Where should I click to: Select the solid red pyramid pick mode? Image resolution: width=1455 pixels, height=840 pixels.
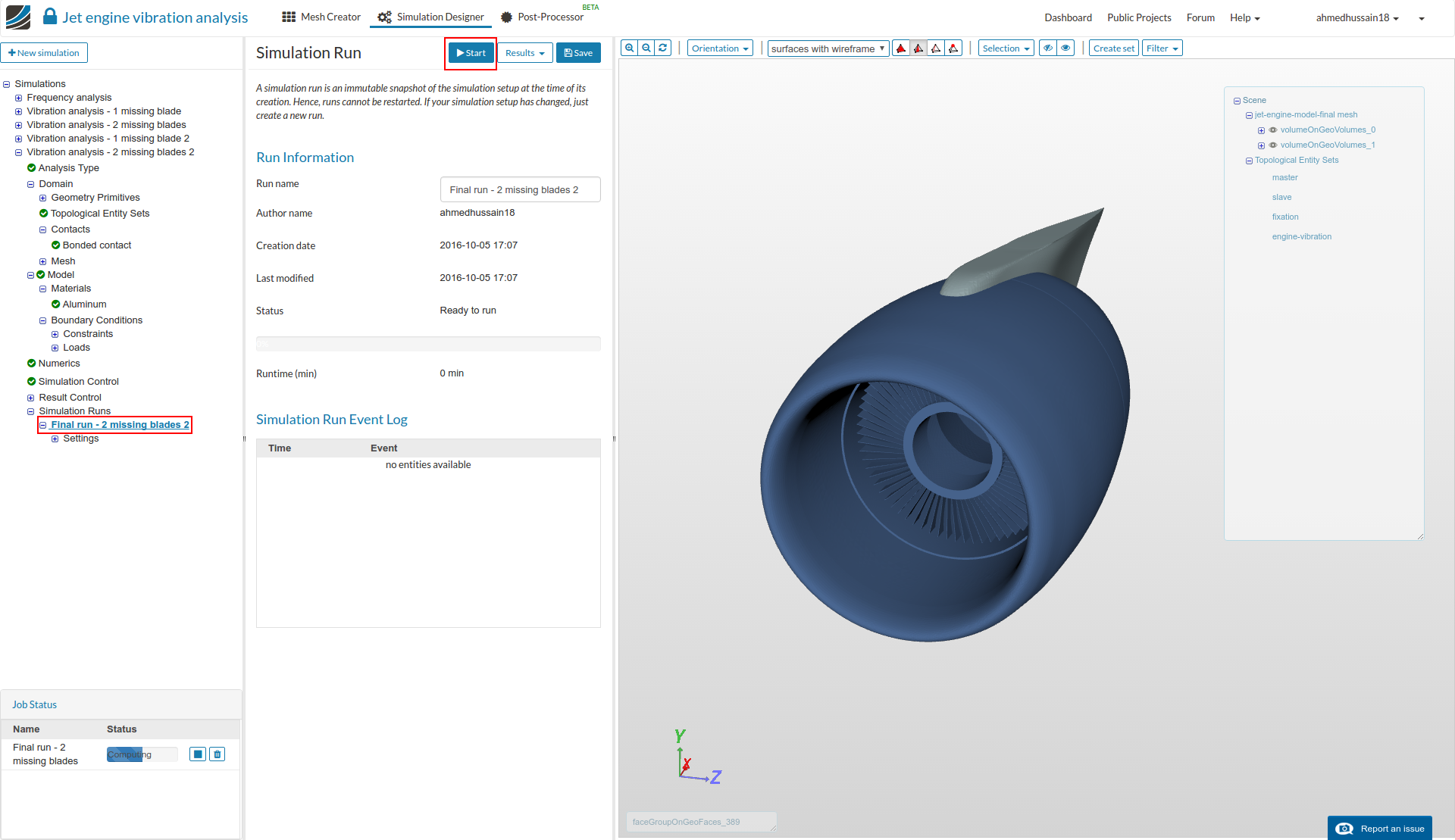(x=901, y=48)
